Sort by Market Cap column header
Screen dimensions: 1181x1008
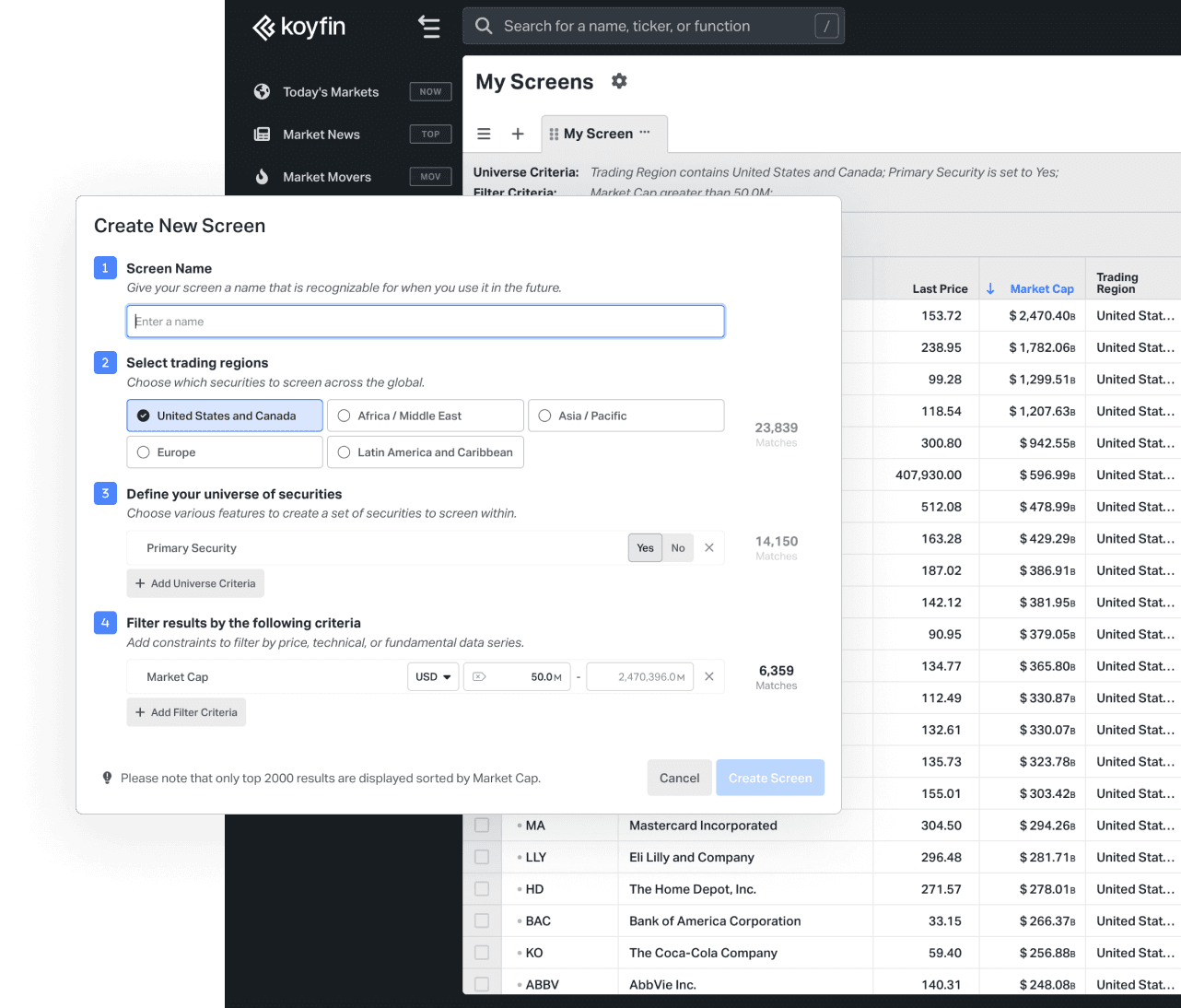[x=1041, y=289]
